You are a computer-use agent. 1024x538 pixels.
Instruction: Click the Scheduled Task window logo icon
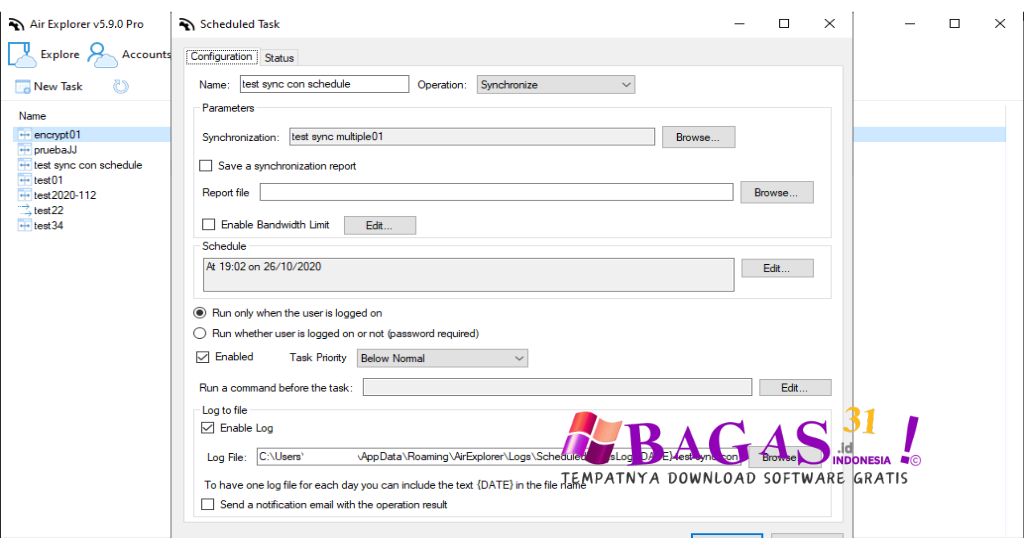[x=187, y=24]
